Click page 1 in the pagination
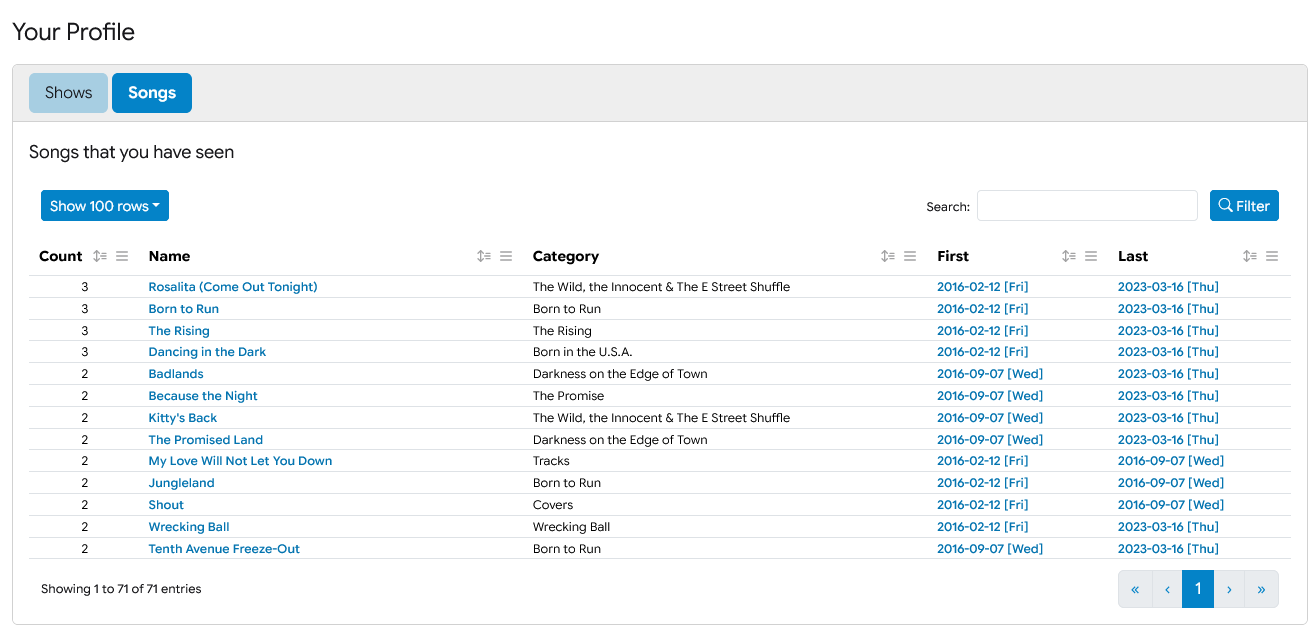The width and height of the screenshot is (1314, 635). click(x=1198, y=589)
